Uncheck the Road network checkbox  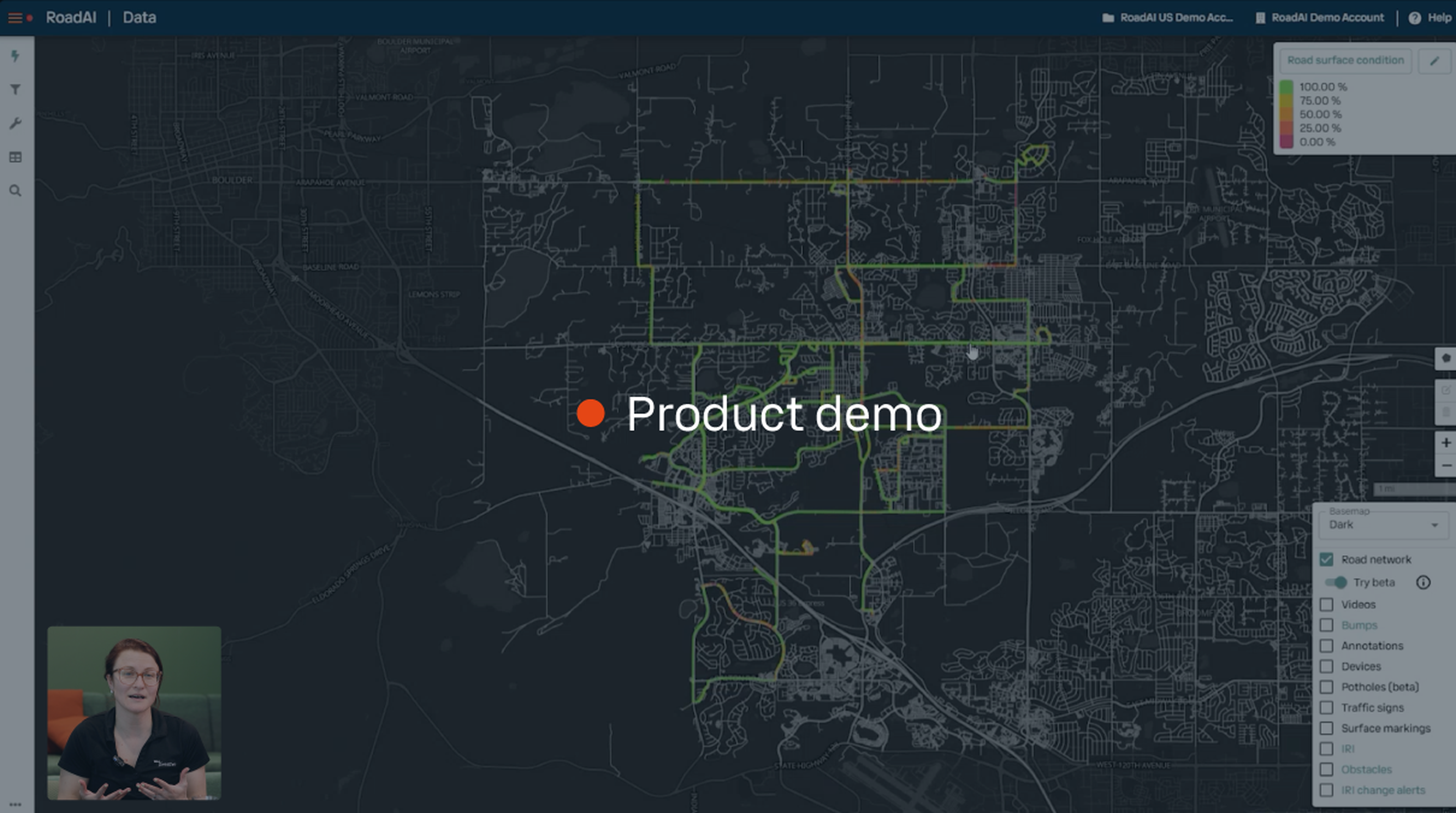click(x=1326, y=559)
